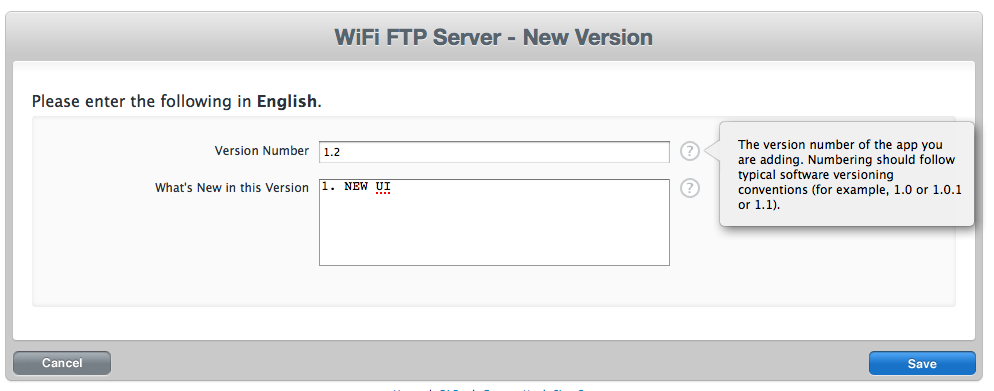
Task: Click inside the What's New text area
Action: pos(494,222)
